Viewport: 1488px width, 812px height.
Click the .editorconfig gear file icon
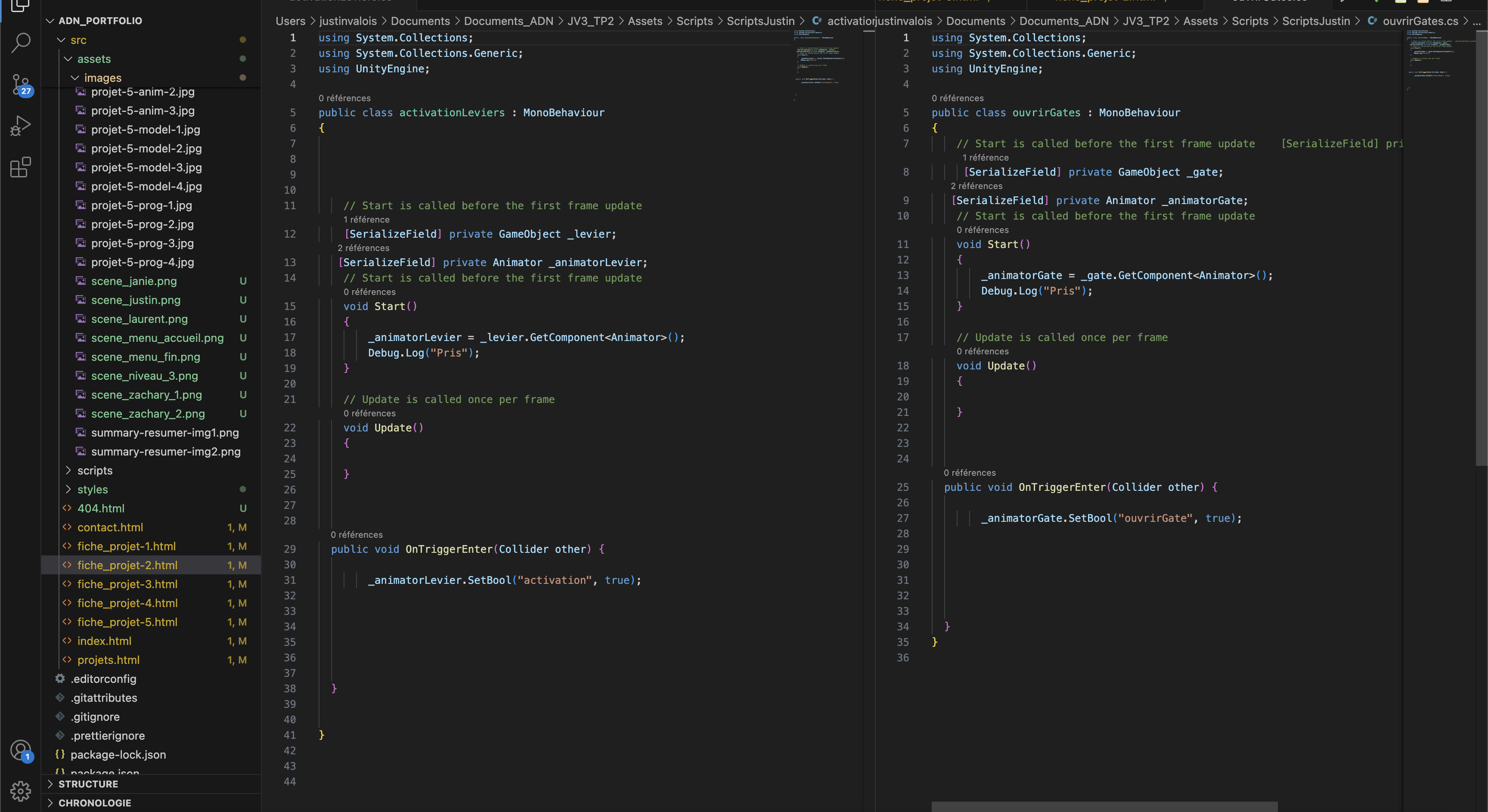tap(60, 679)
